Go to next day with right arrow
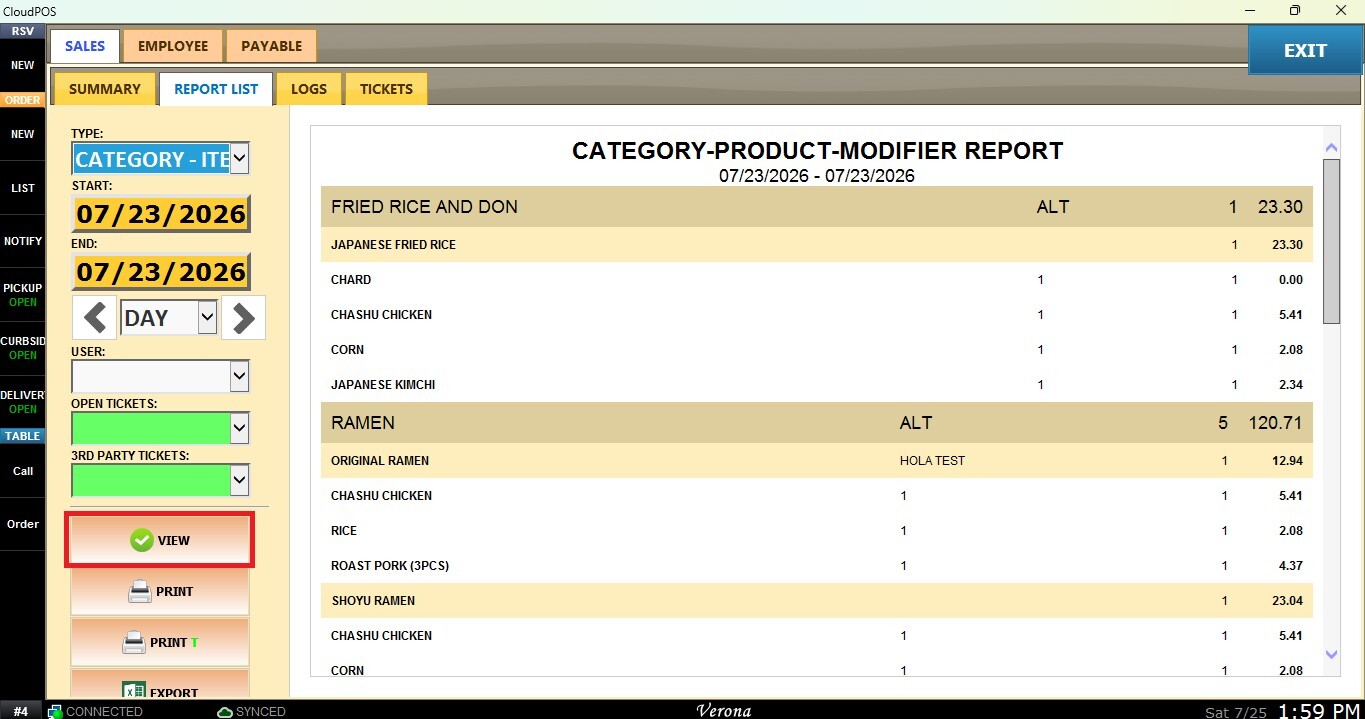 tap(243, 318)
